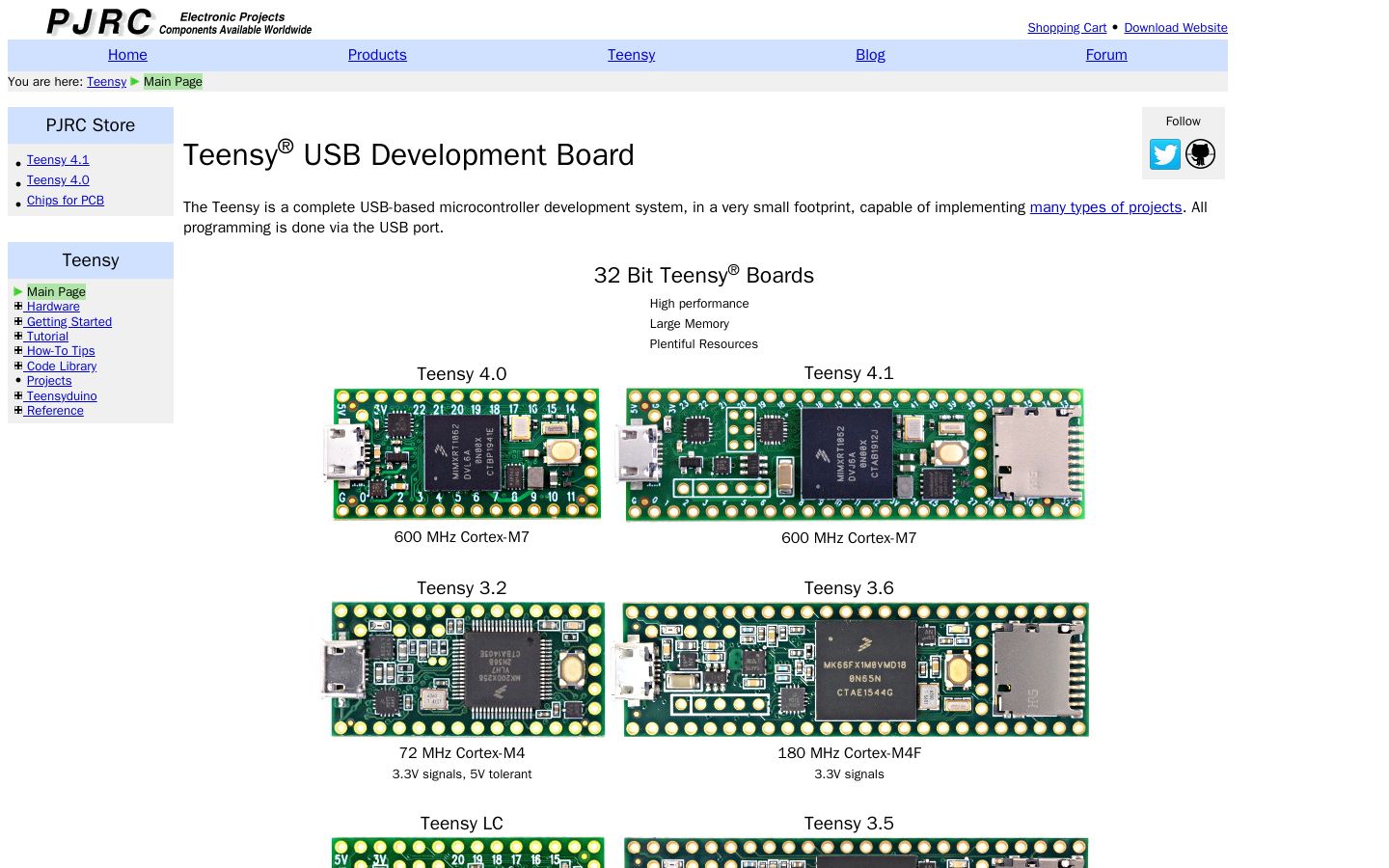This screenshot has height=868, width=1389.
Task: Click the Main Page breadcrumb text
Action: [173, 82]
